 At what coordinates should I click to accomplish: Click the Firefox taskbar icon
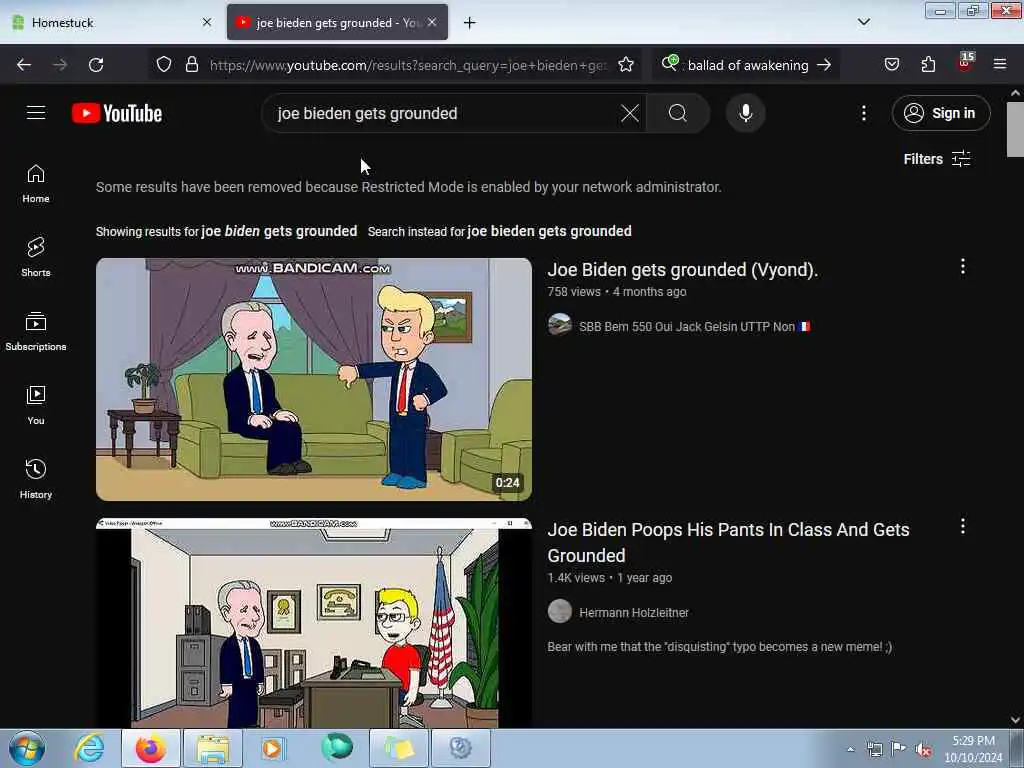click(x=151, y=748)
